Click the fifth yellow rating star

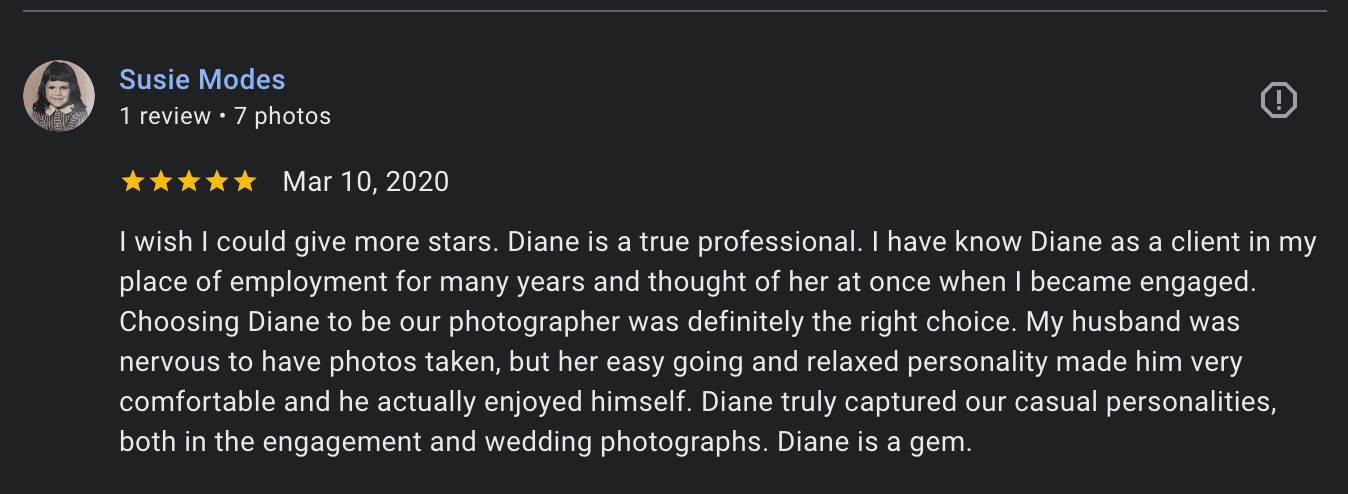[244, 182]
